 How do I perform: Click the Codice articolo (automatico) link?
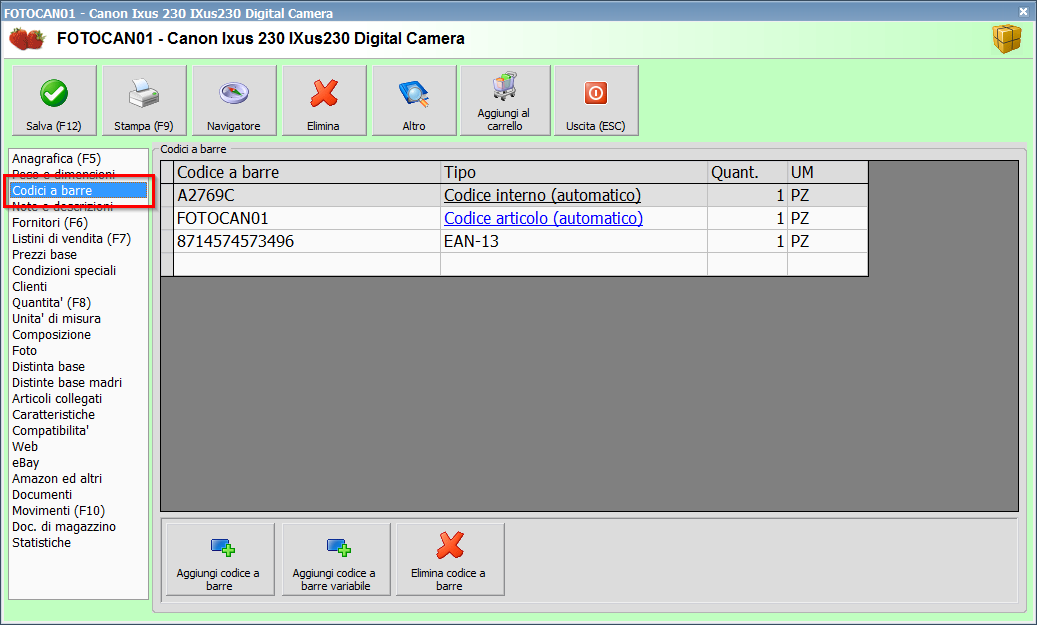click(x=543, y=218)
